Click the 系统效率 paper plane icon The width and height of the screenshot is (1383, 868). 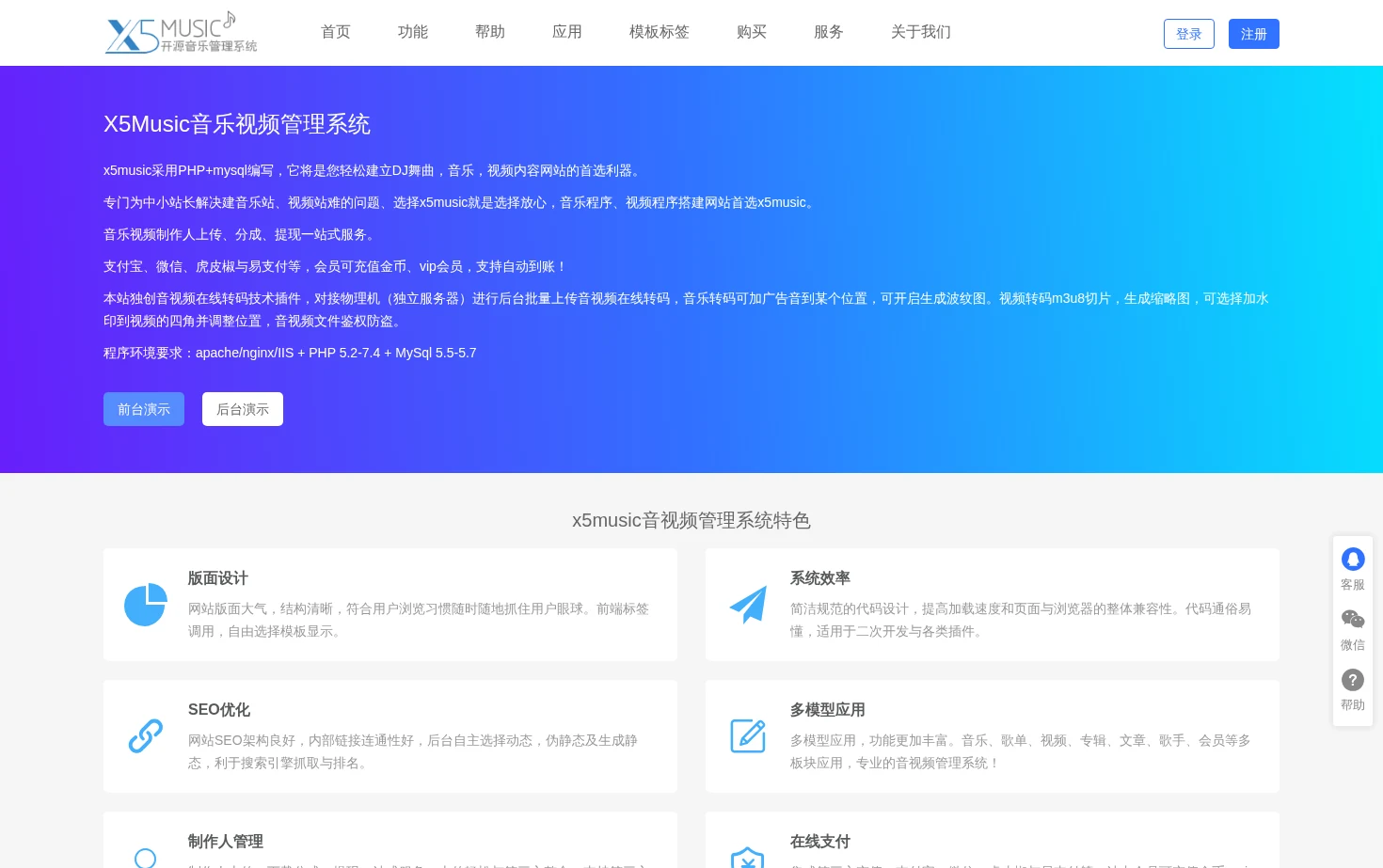pos(748,605)
